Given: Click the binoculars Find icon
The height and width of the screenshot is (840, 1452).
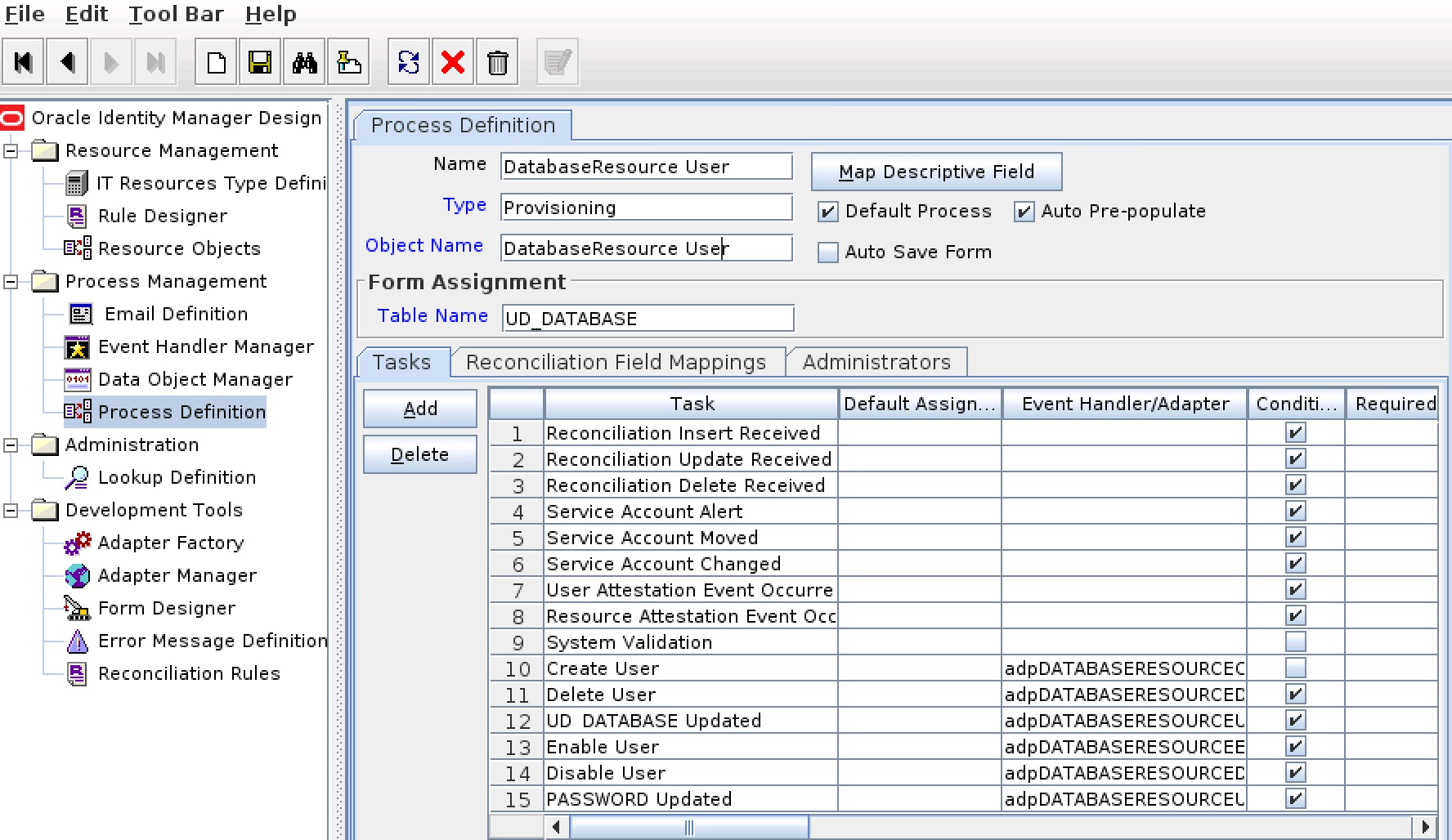Looking at the screenshot, I should [x=304, y=62].
